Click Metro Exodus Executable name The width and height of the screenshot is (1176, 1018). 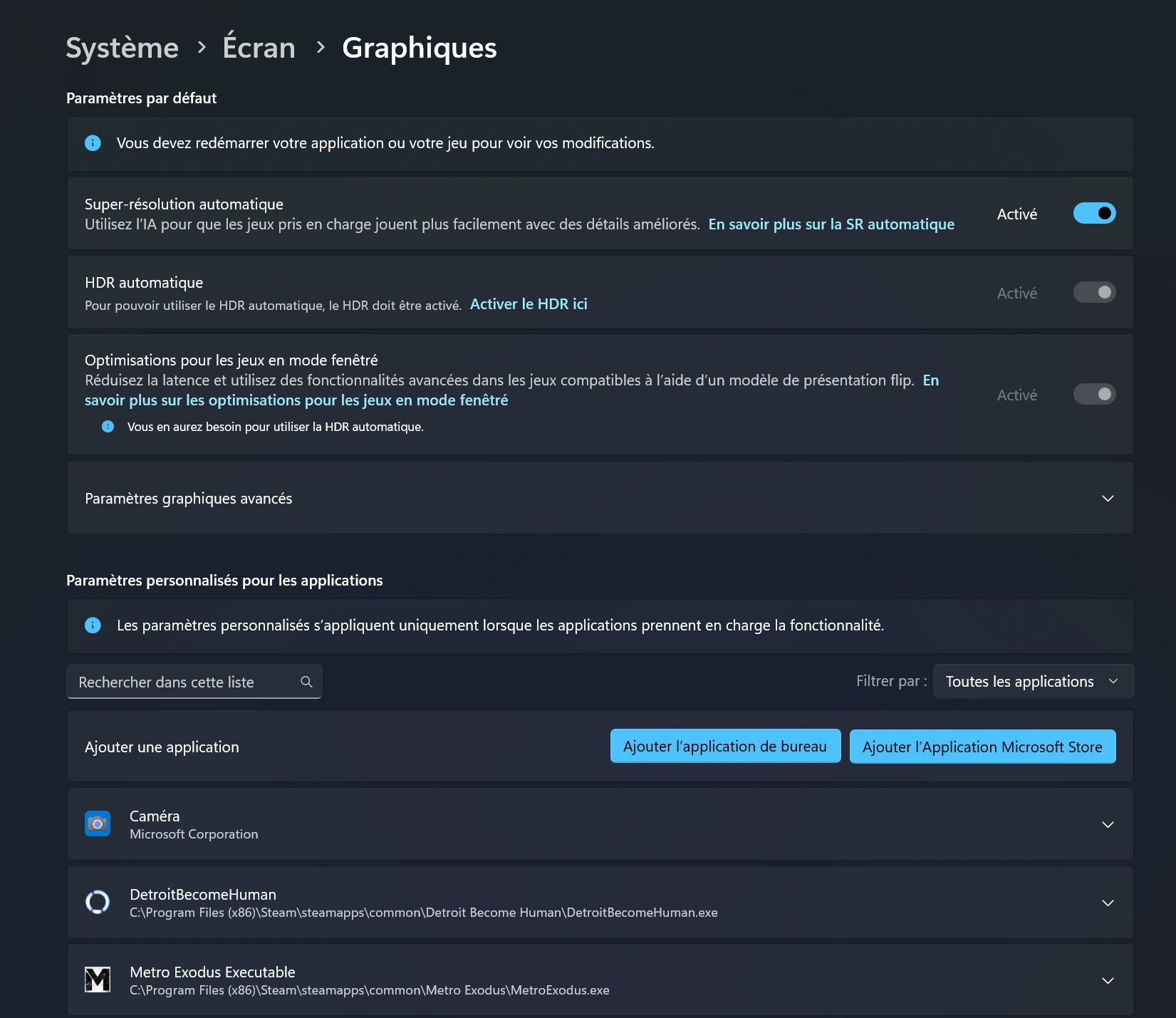[x=212, y=972]
